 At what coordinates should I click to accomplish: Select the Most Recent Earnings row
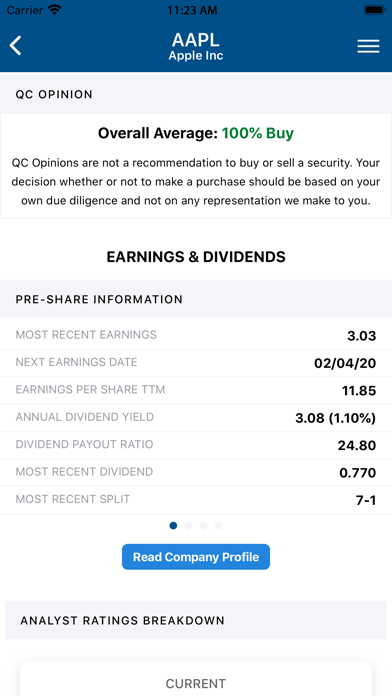point(196,336)
